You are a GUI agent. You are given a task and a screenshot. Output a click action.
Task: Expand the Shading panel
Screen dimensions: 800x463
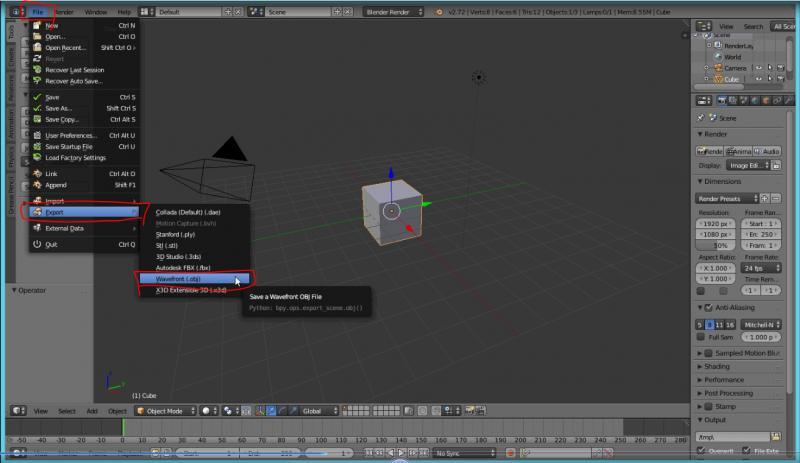coord(717,367)
